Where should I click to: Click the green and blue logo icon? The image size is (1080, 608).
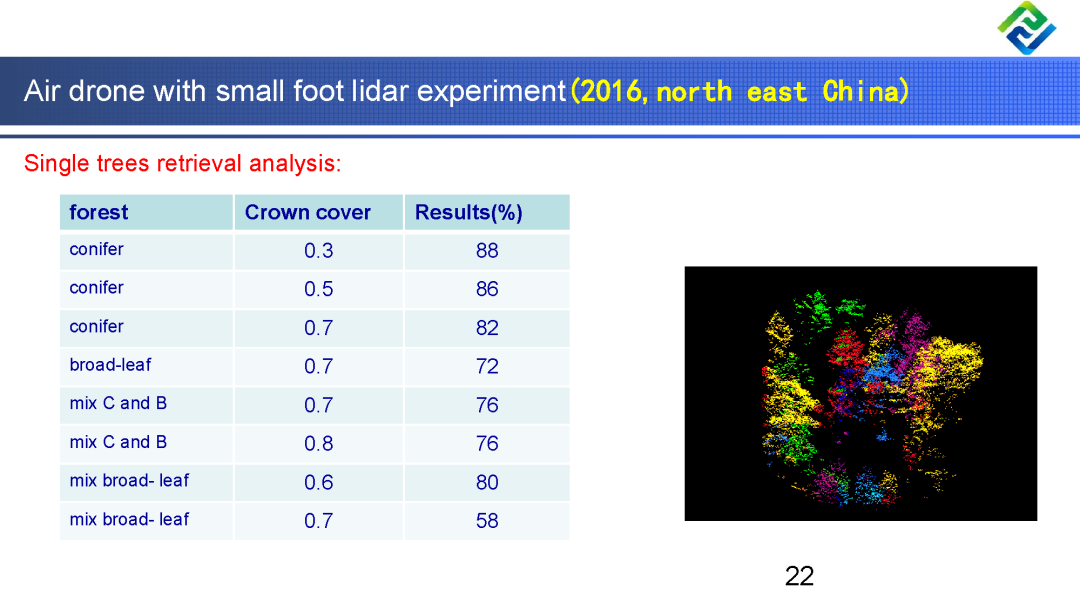(x=1026, y=28)
